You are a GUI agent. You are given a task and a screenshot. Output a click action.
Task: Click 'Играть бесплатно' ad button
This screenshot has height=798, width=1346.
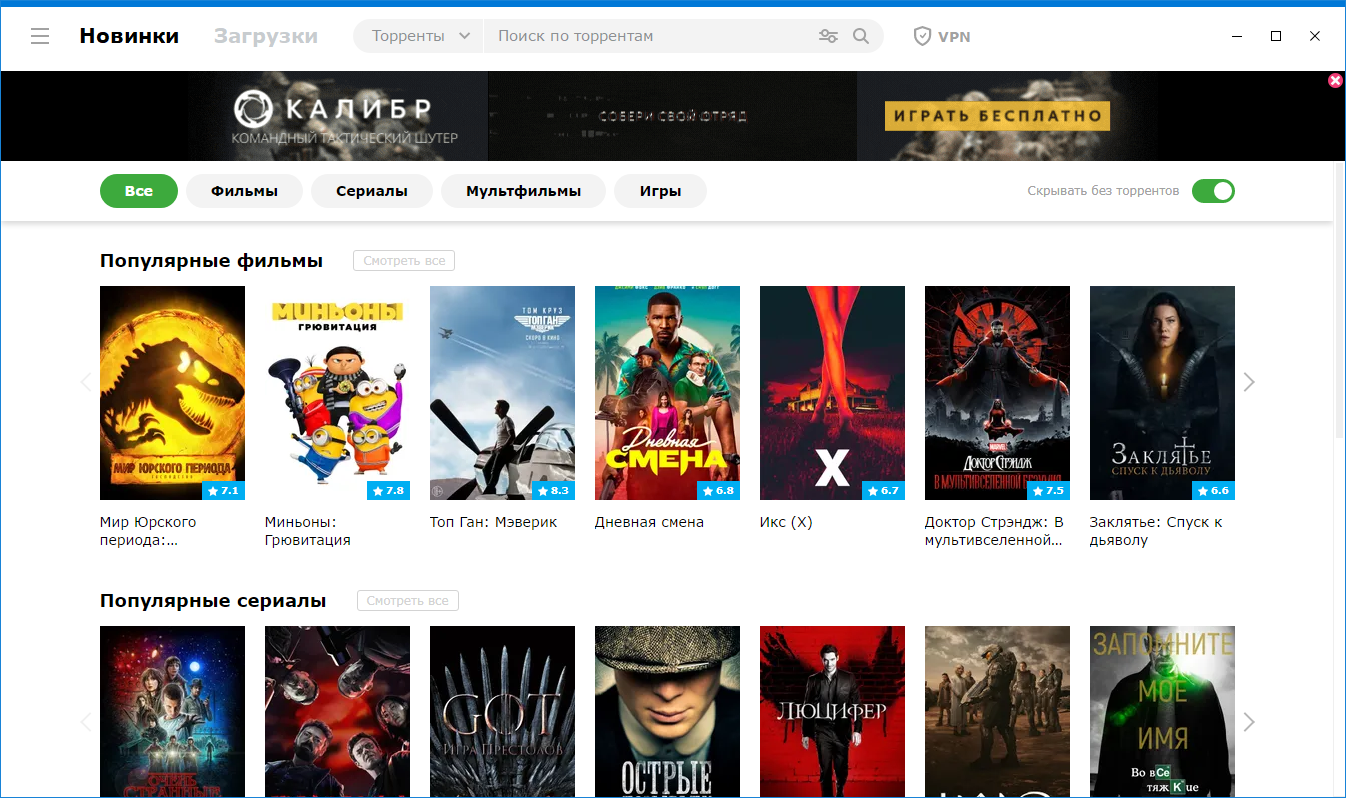point(997,116)
